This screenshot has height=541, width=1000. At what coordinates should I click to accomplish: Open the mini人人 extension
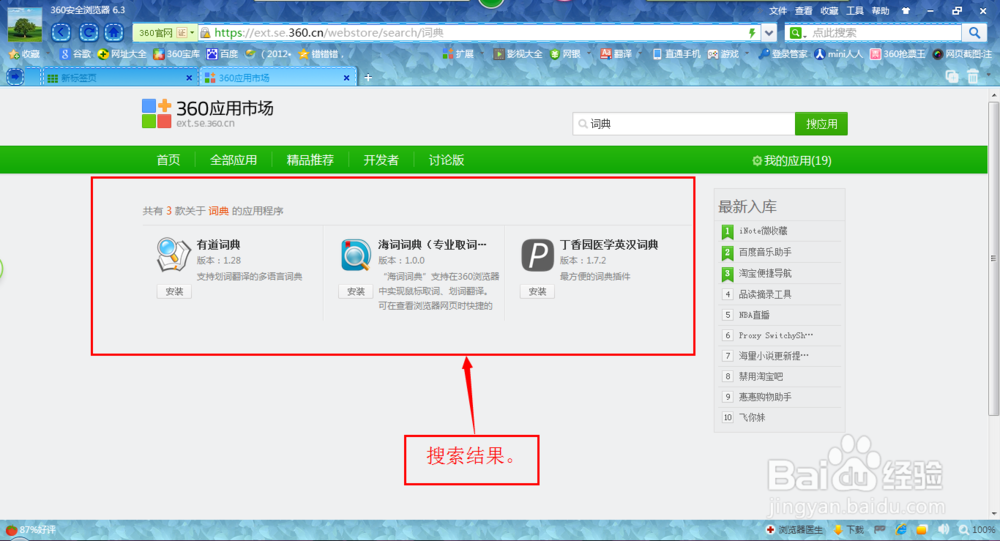tap(839, 54)
